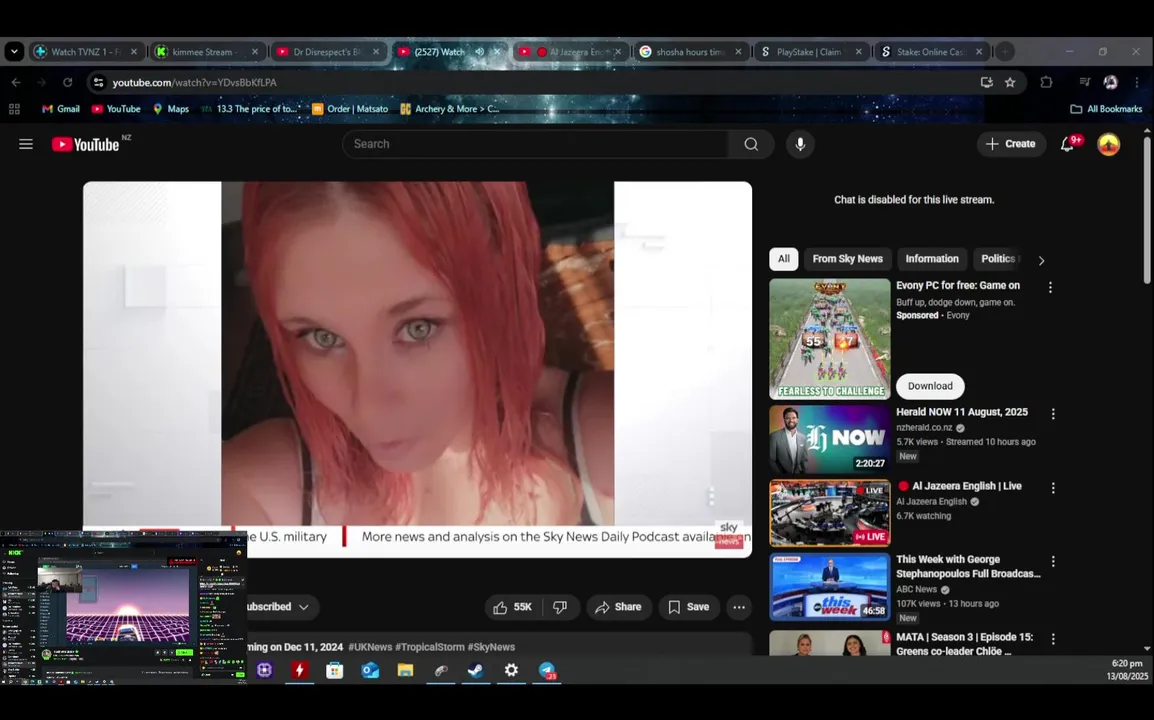This screenshot has height=720, width=1154.
Task: Open the apps grid on bookmarks bar
Action: (14, 109)
